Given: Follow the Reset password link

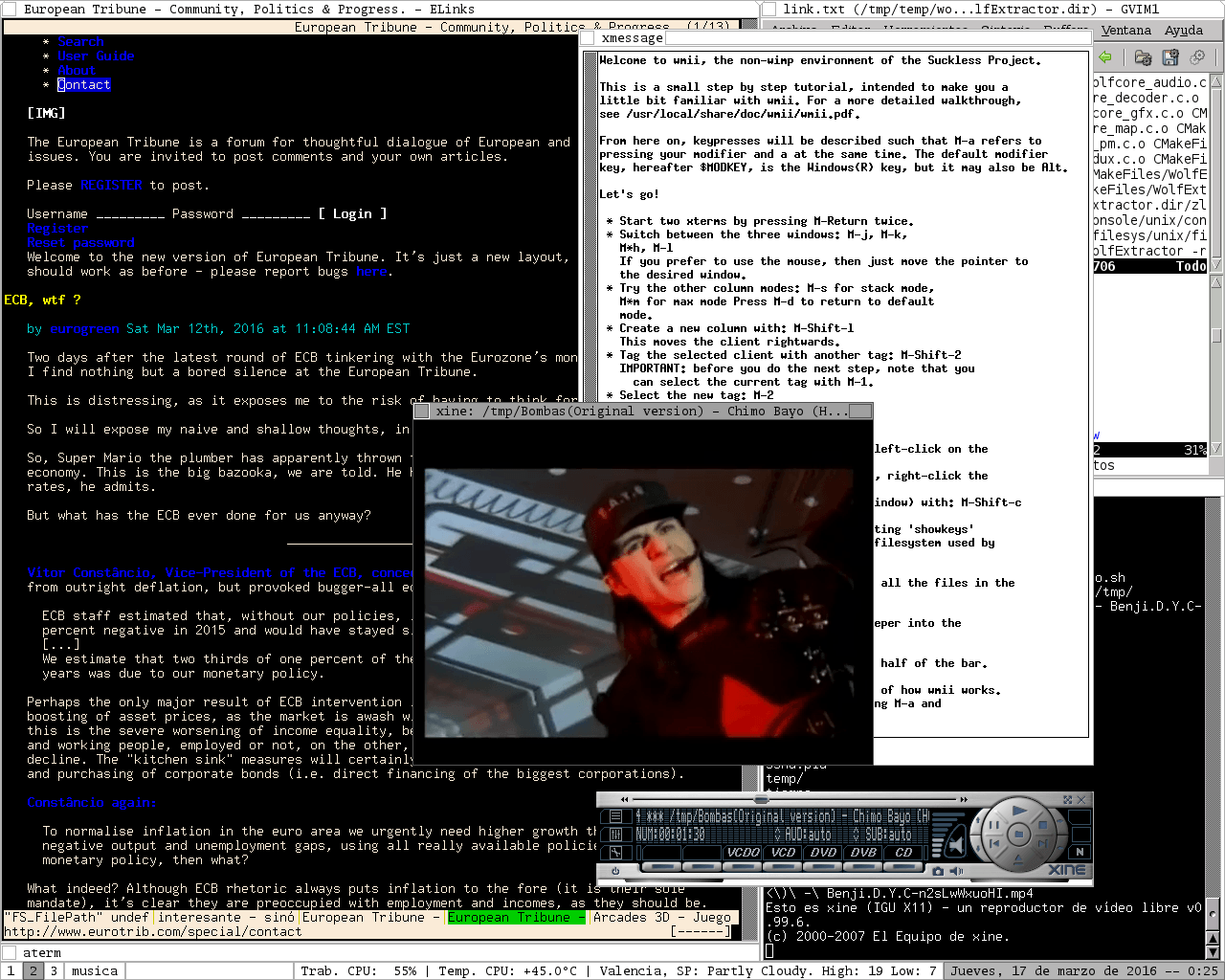Looking at the screenshot, I should point(80,243).
